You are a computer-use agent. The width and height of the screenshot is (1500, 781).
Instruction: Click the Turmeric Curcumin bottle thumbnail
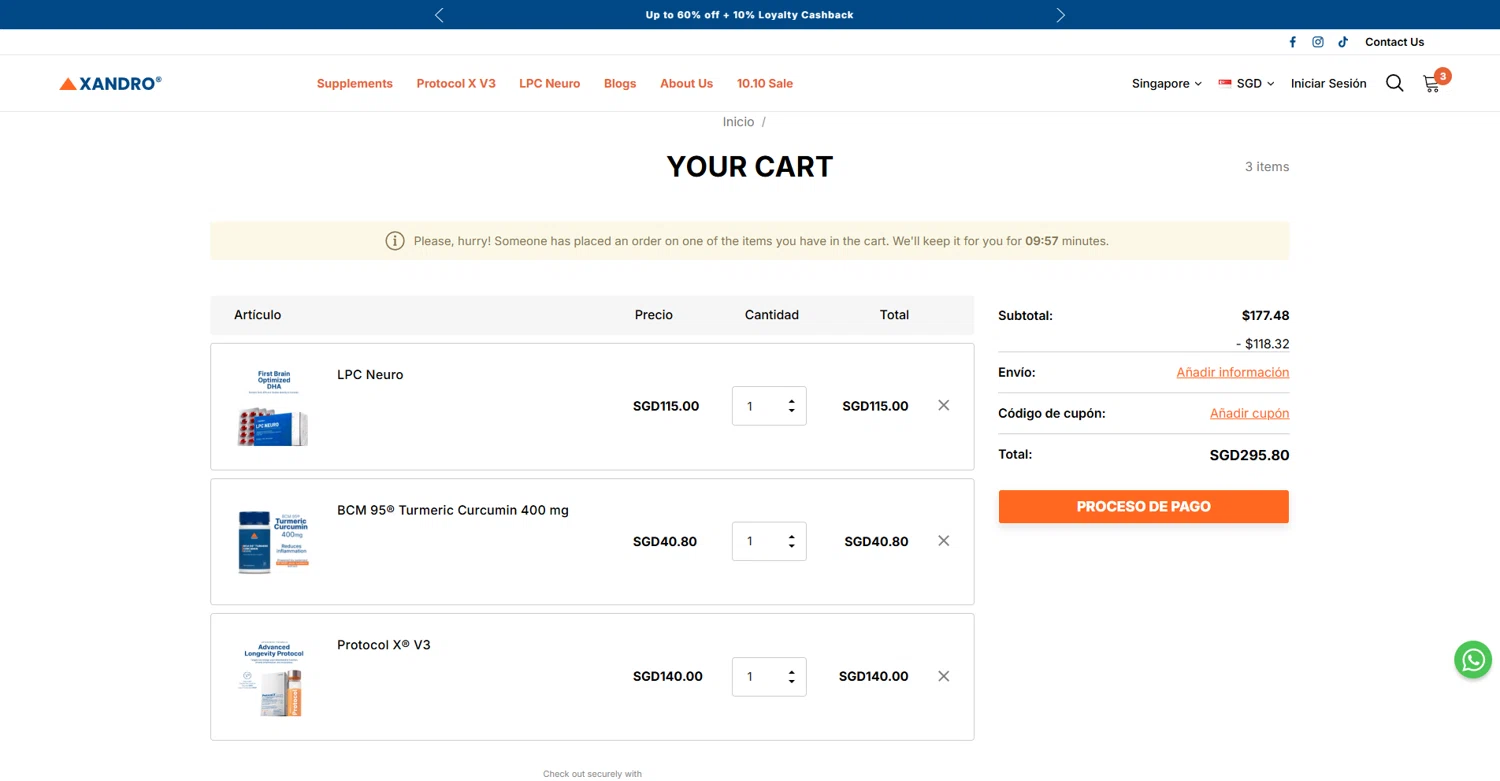click(x=273, y=542)
